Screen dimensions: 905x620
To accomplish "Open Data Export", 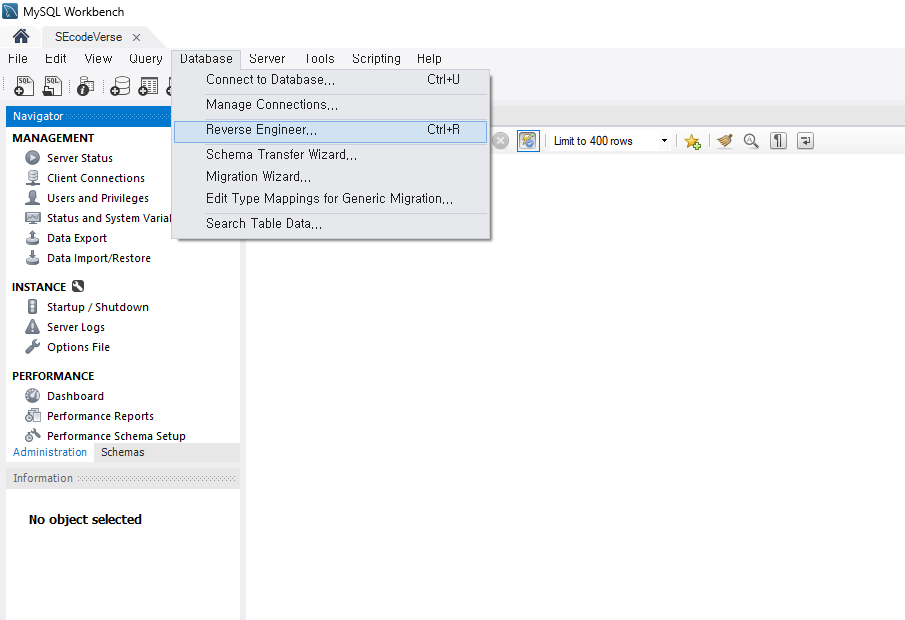I will click(77, 238).
